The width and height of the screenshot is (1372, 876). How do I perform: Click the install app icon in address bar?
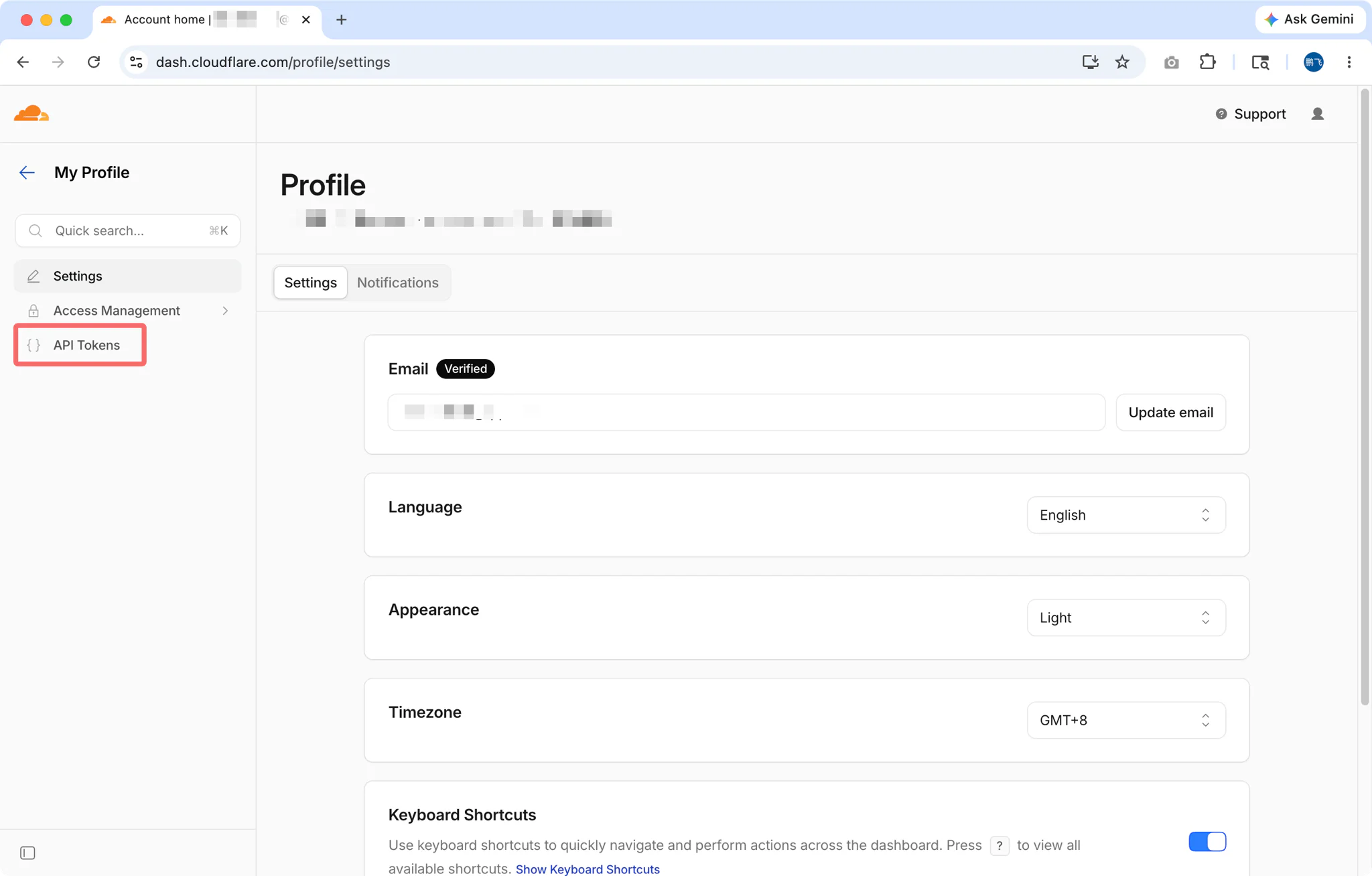[x=1090, y=62]
